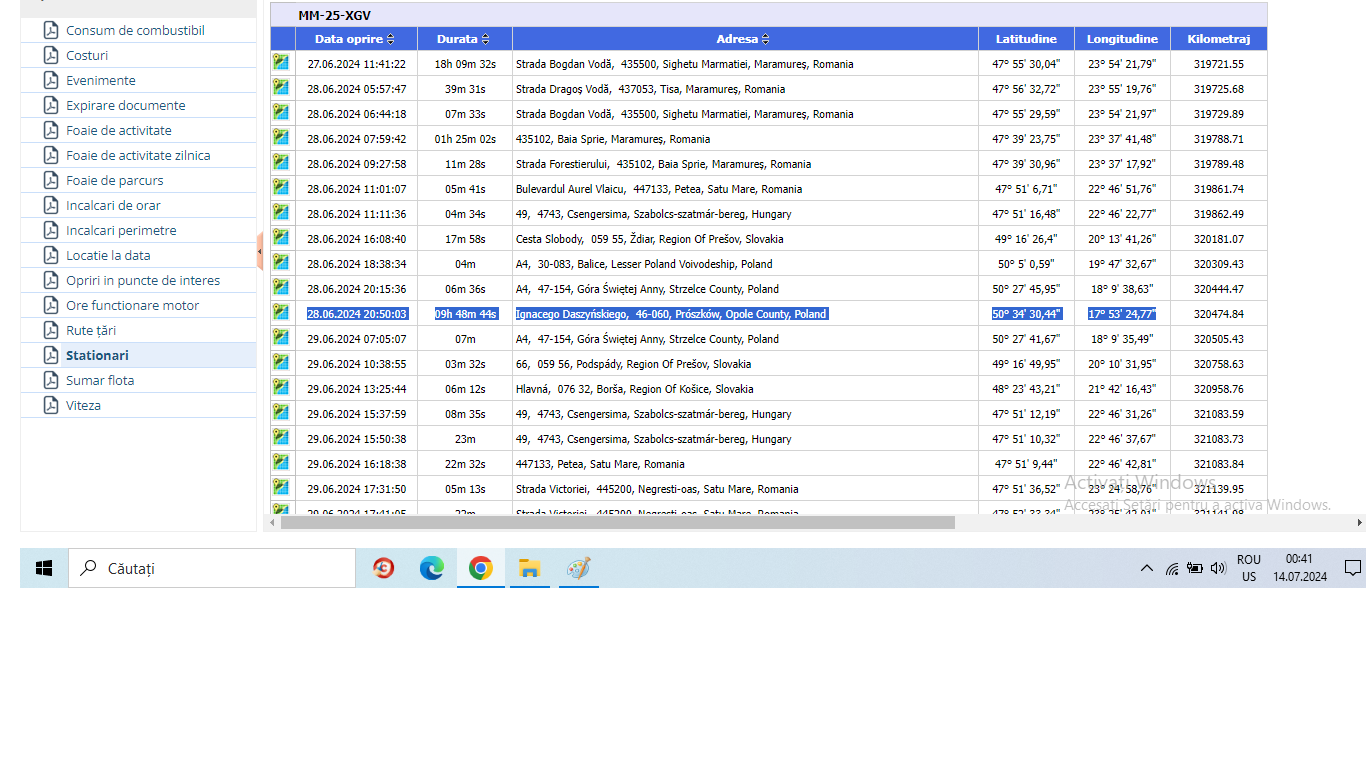Open map icon for Strada Dragoș Vodă stop
Image resolution: width=1366 pixels, height=768 pixels.
pos(281,88)
